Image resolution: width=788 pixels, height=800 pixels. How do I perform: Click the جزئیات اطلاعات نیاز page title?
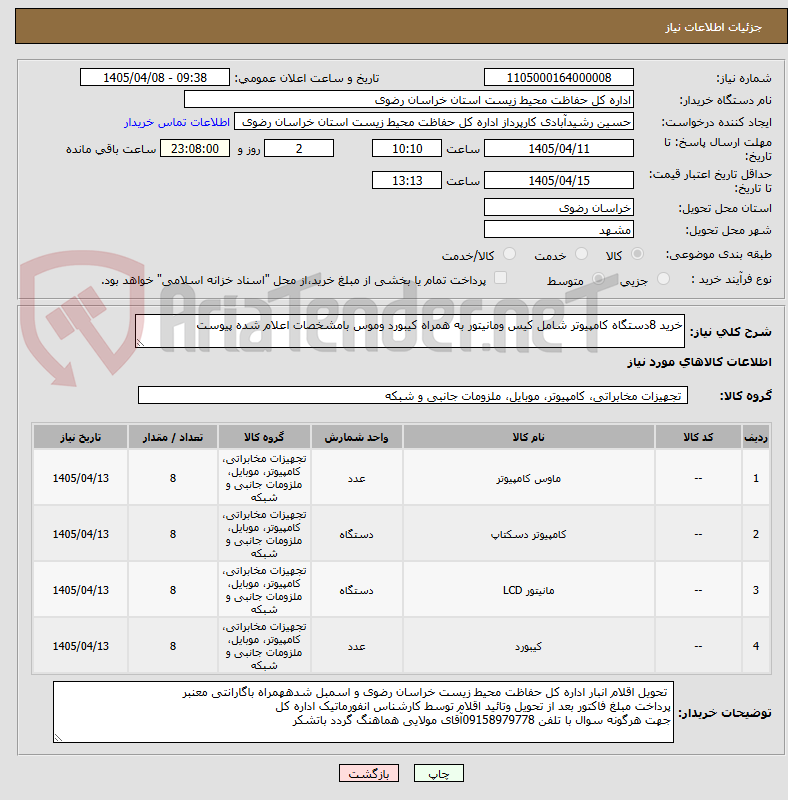713,27
